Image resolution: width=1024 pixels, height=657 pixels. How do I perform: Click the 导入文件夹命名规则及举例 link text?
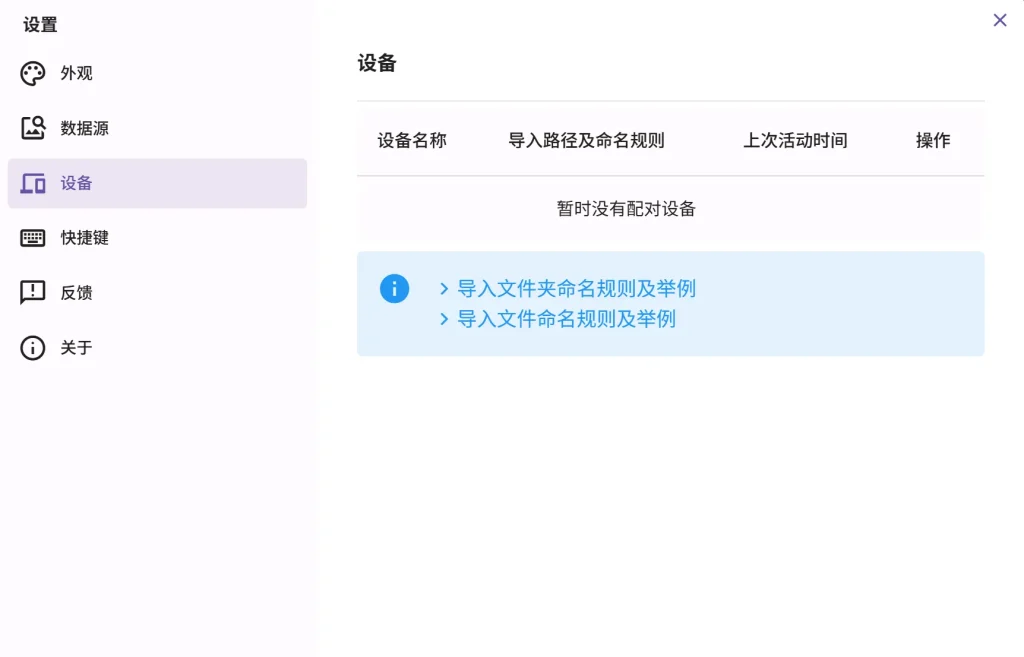pos(576,289)
